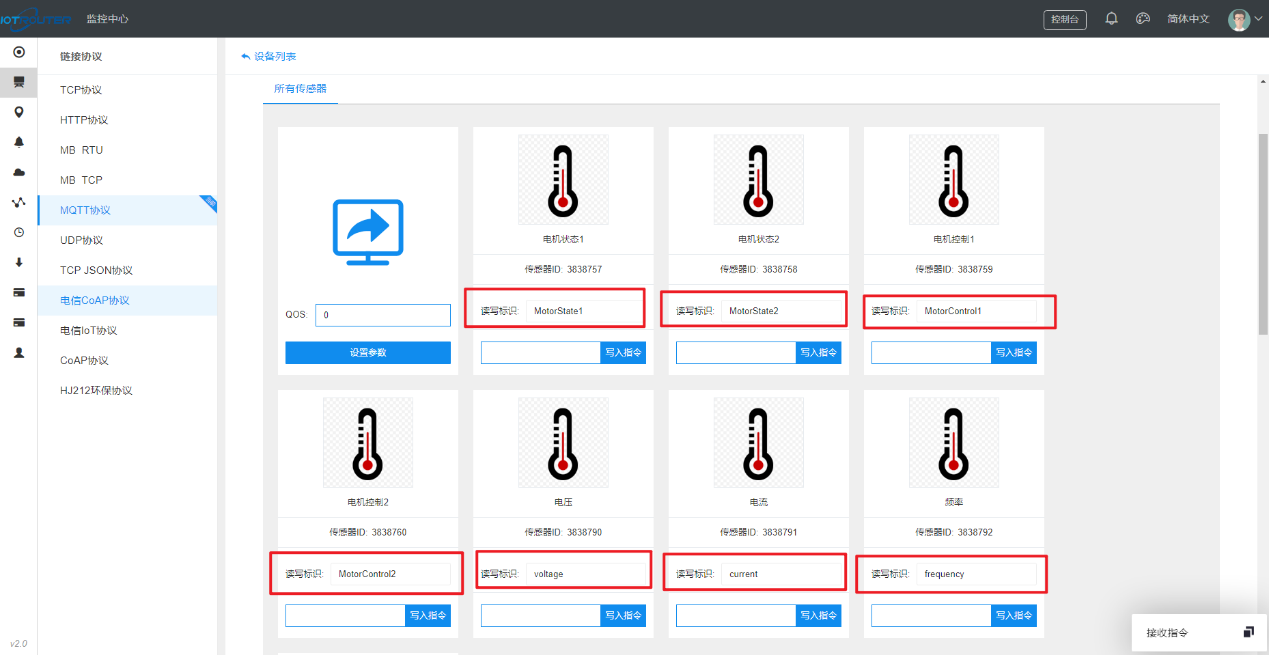Image resolution: width=1269 pixels, height=655 pixels.
Task: Select the download arrow sidebar icon
Action: click(18, 262)
